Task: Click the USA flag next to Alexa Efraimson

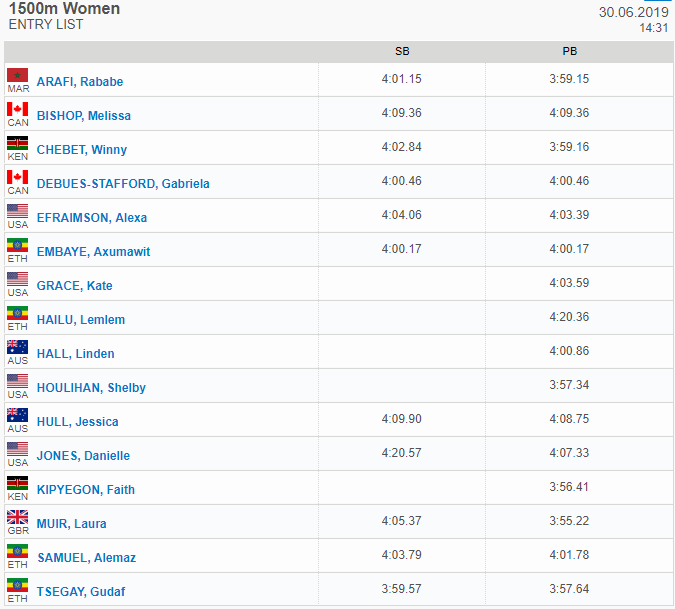Action: [18, 211]
